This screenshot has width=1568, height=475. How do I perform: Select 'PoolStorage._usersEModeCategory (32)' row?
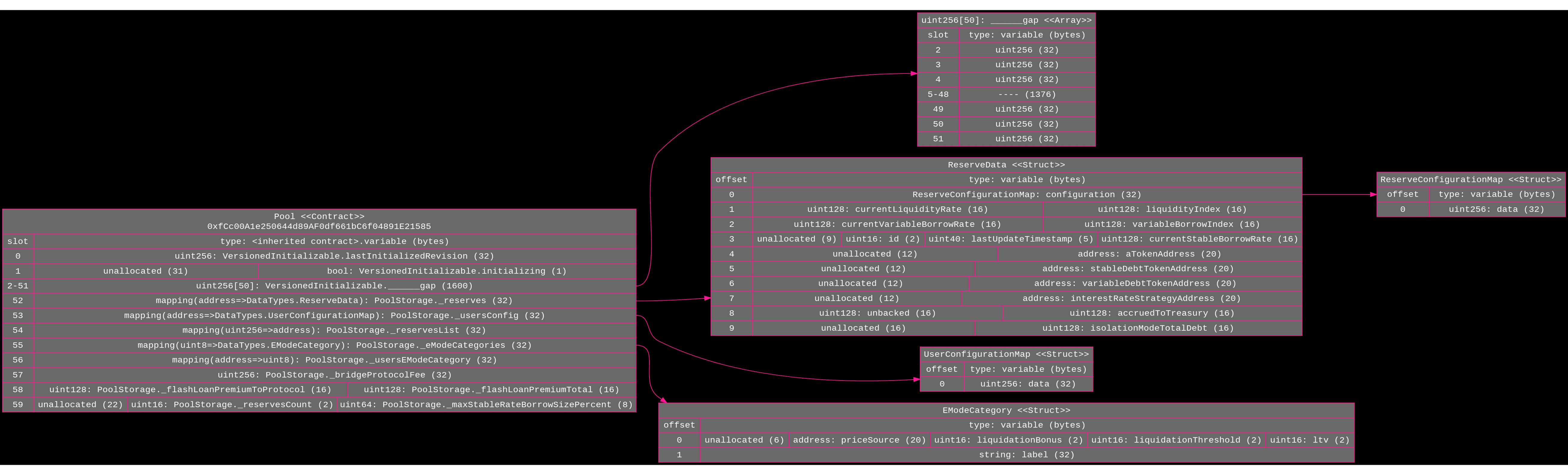(334, 360)
